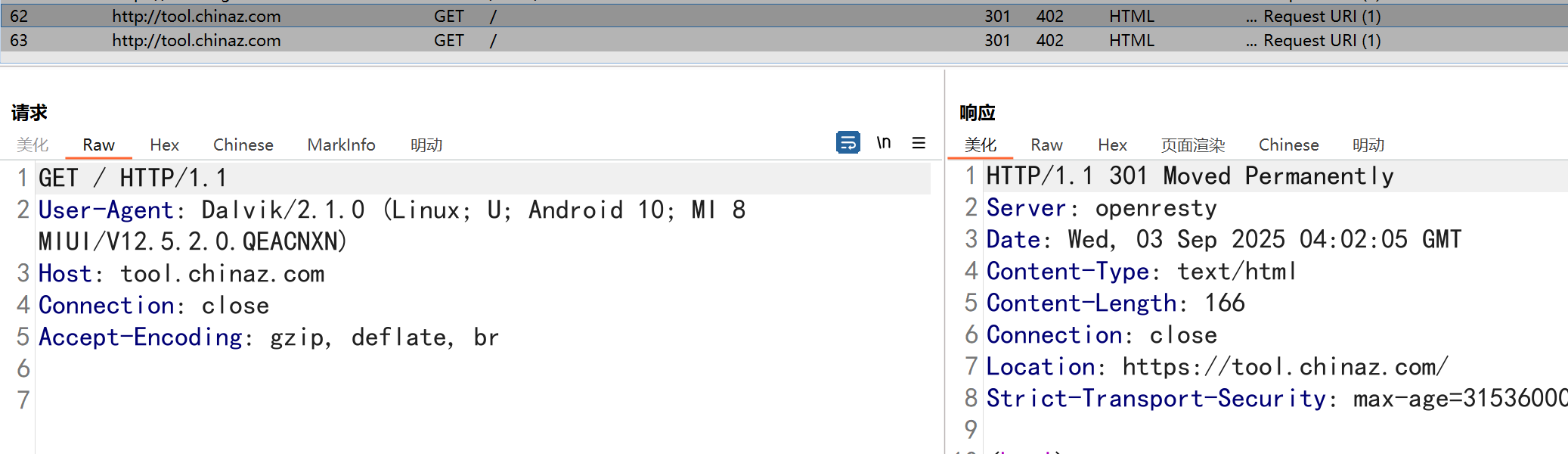Open the MarkInfo tab

coord(341,145)
